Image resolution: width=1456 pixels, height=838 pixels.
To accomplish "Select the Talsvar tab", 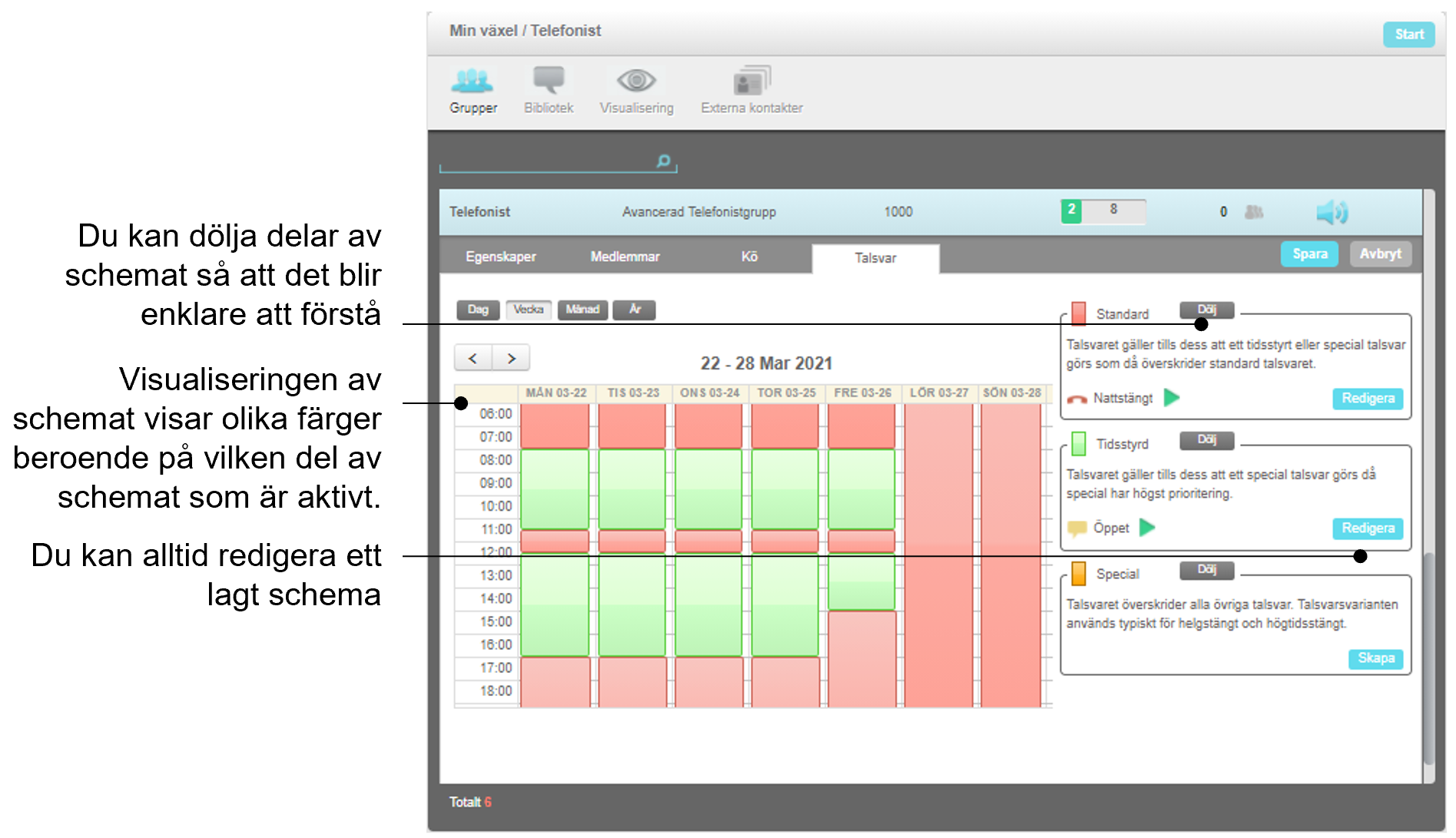I will [x=875, y=258].
